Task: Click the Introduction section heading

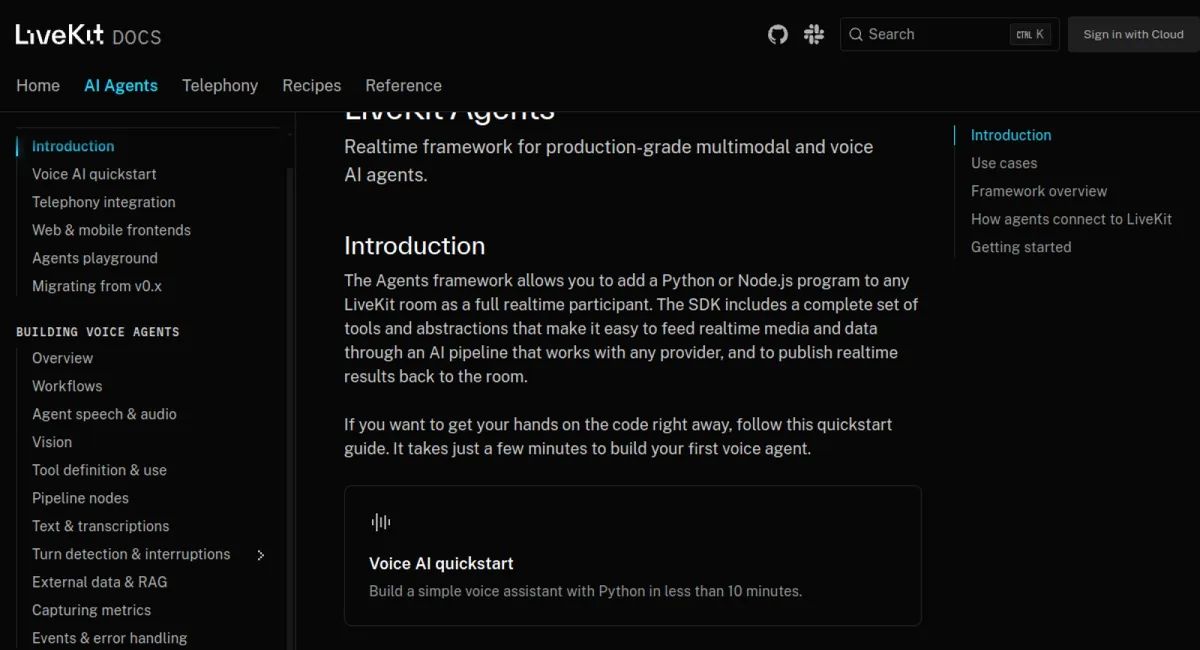Action: (x=415, y=246)
